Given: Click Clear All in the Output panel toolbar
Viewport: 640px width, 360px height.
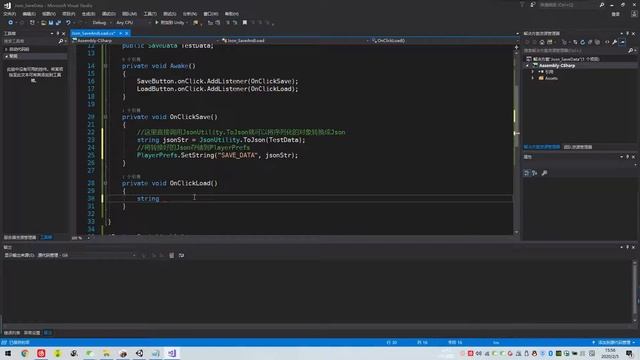Looking at the screenshot, I should coord(171,256).
